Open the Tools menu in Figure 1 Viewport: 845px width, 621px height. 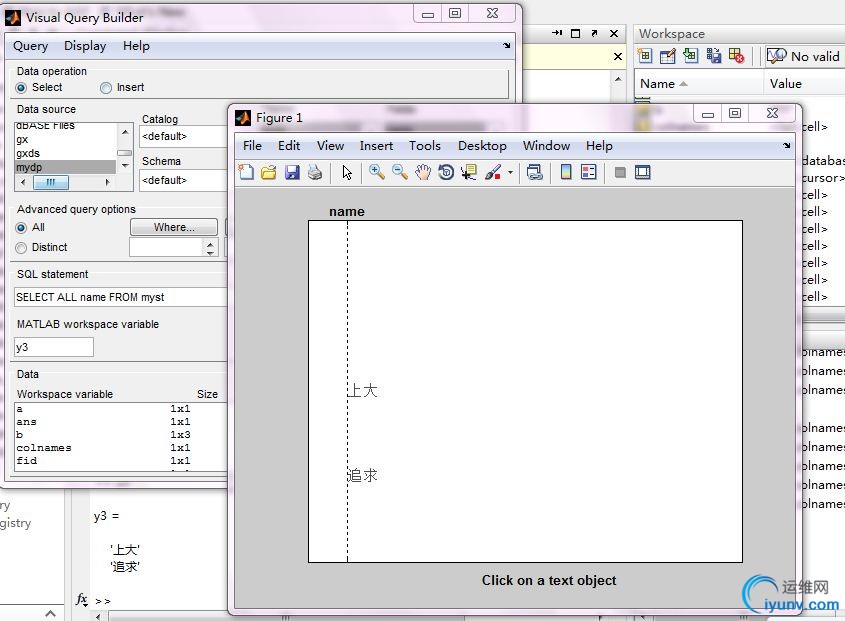(x=425, y=146)
